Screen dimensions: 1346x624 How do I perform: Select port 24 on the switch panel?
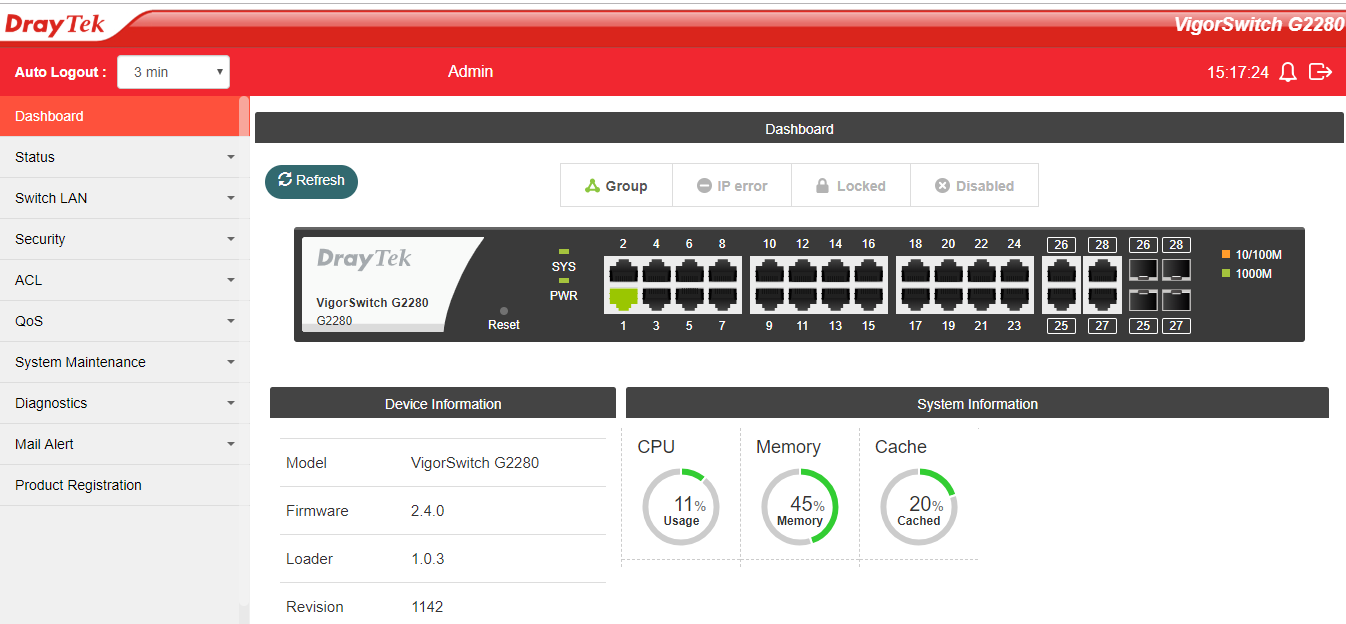(1014, 271)
